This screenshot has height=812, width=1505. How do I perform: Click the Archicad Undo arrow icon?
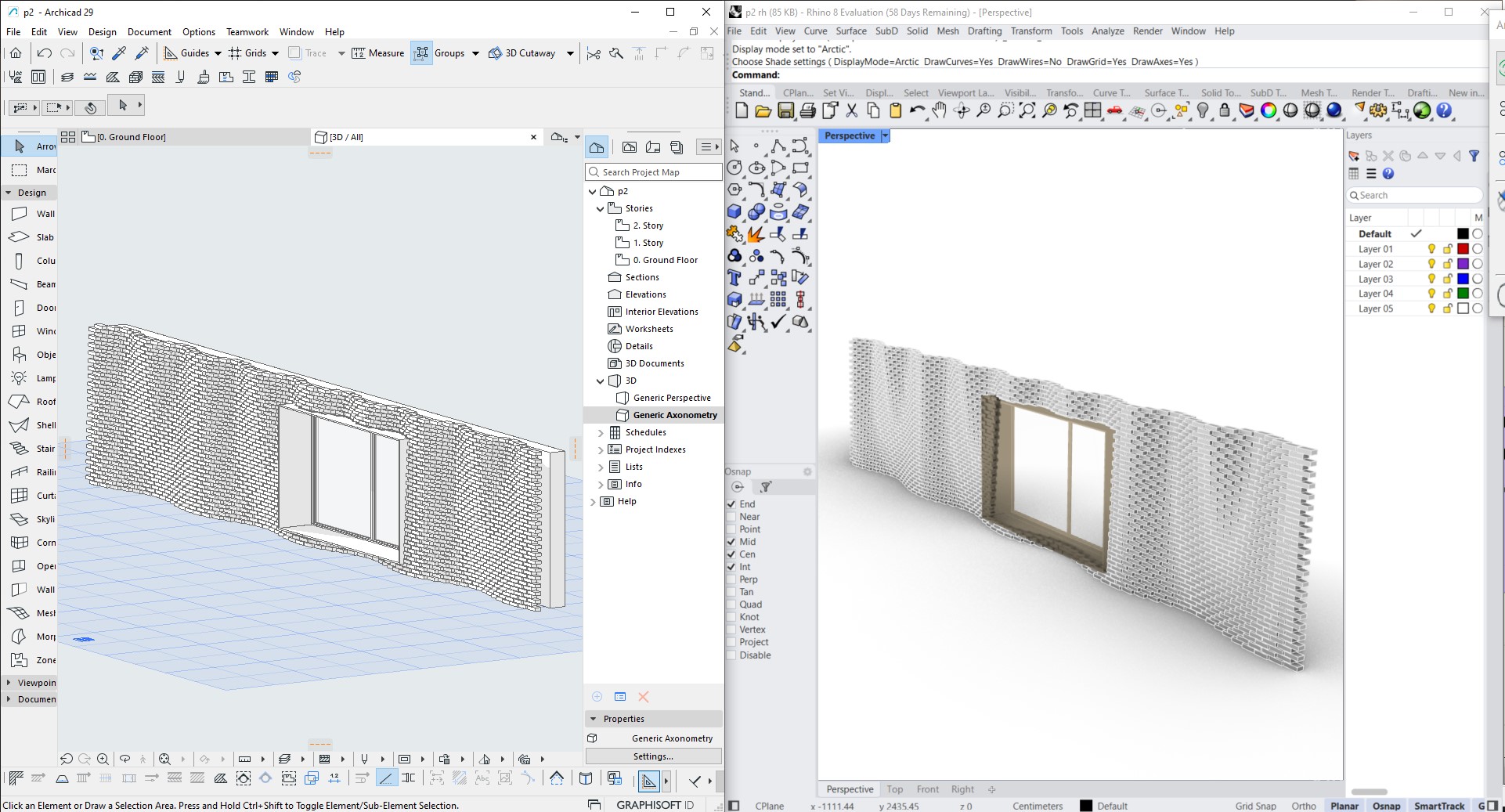[x=45, y=53]
